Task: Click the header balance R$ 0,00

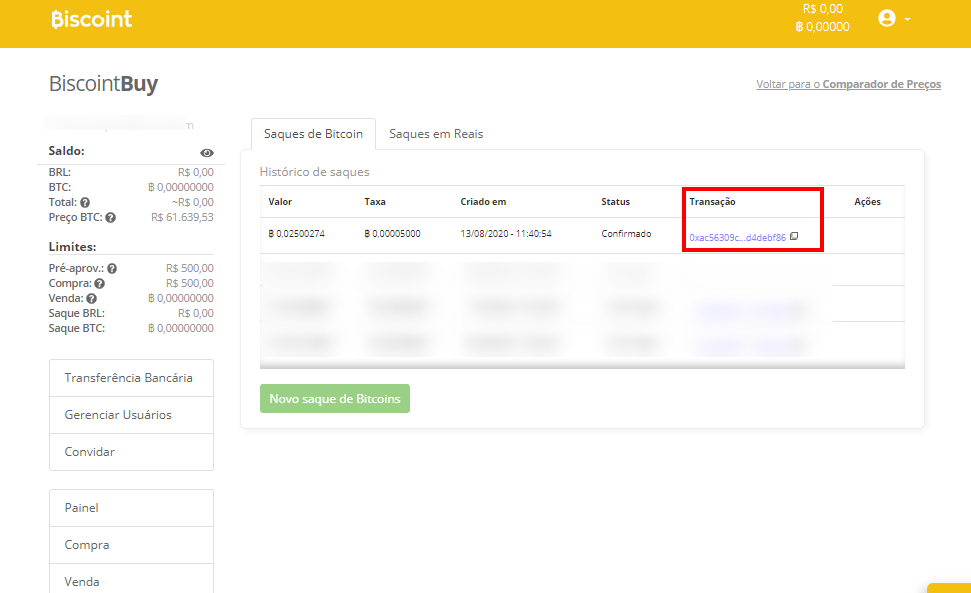Action: [822, 9]
